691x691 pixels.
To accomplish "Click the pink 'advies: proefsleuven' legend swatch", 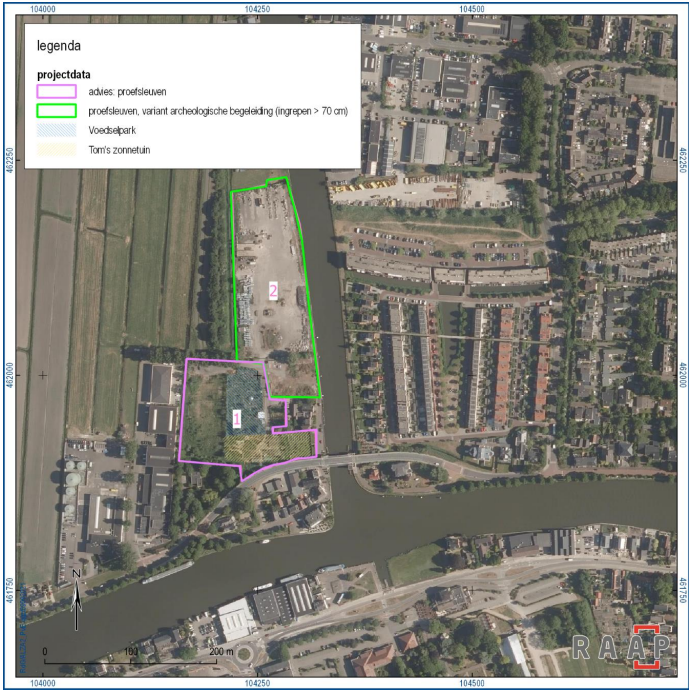I will pyautogui.click(x=56, y=91).
